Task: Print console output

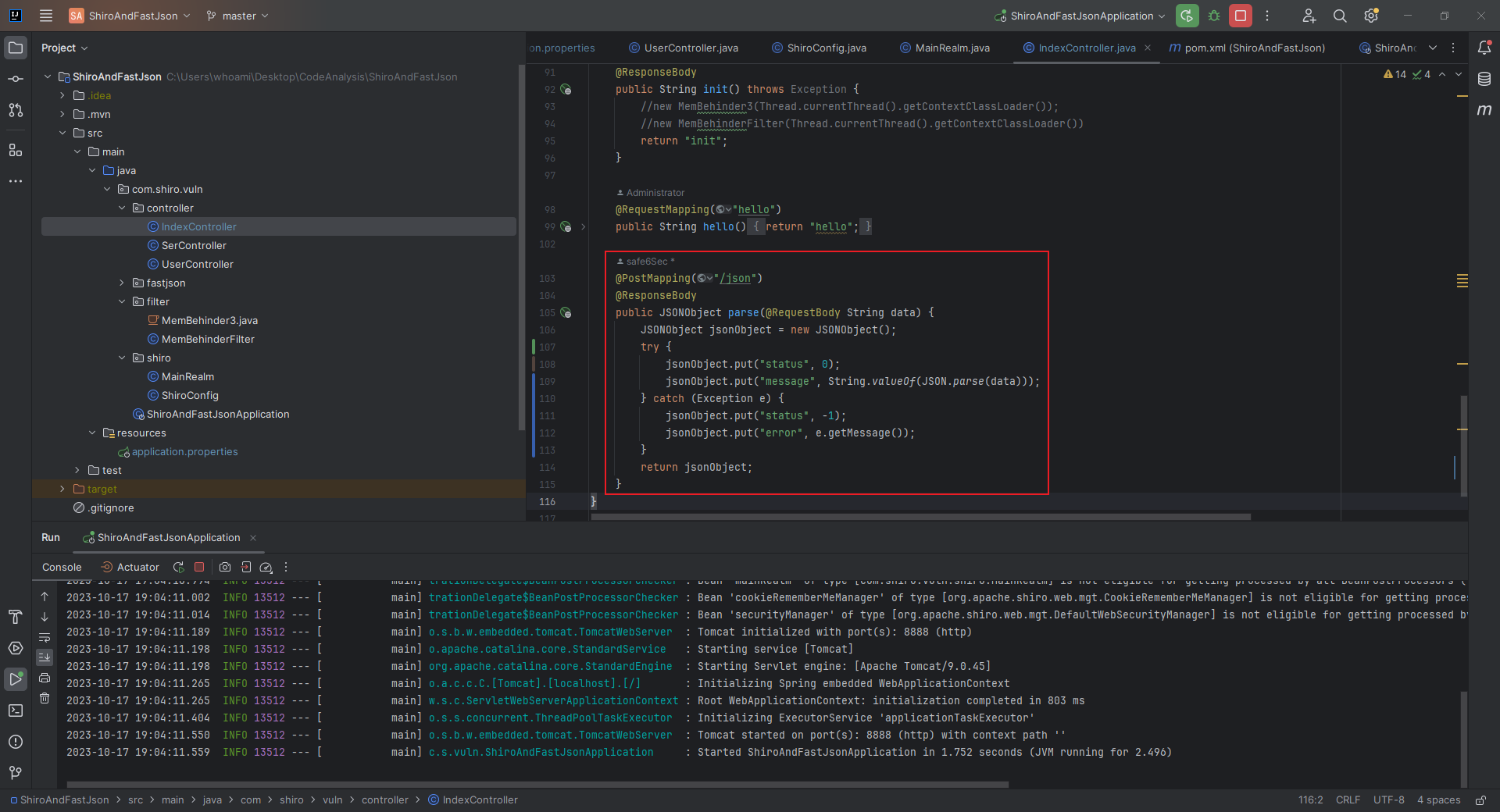Action: (45, 678)
